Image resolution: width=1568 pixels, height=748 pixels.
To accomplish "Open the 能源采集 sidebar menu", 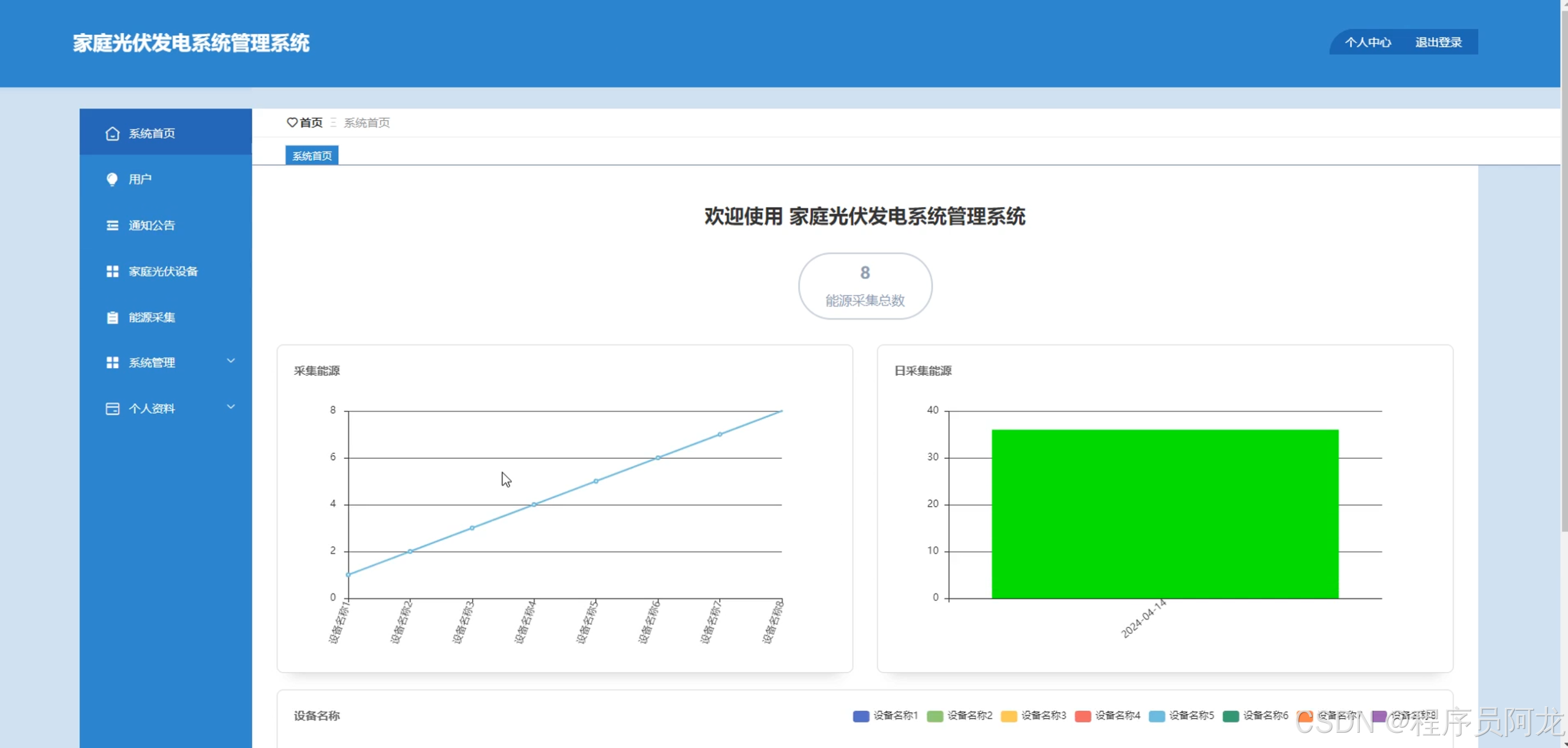I will (152, 317).
